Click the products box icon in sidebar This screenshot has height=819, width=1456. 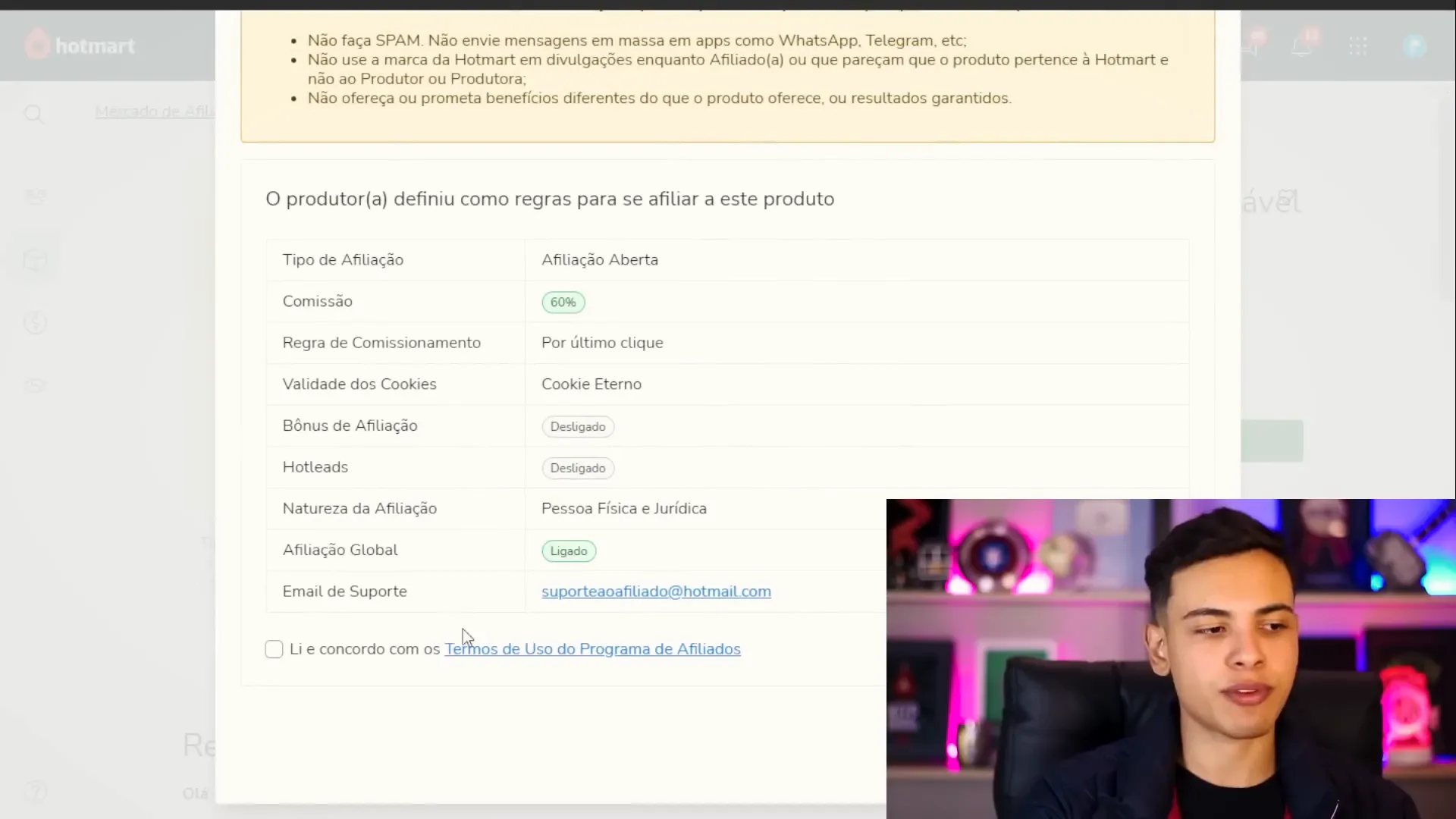[35, 260]
